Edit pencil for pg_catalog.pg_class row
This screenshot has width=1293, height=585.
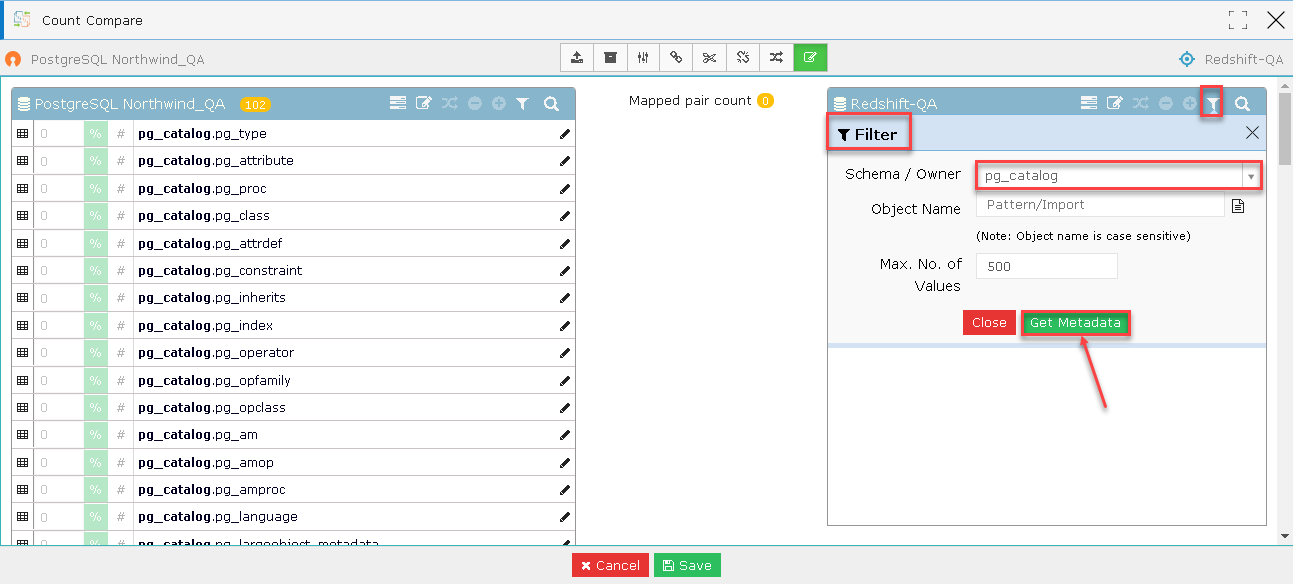coord(565,216)
